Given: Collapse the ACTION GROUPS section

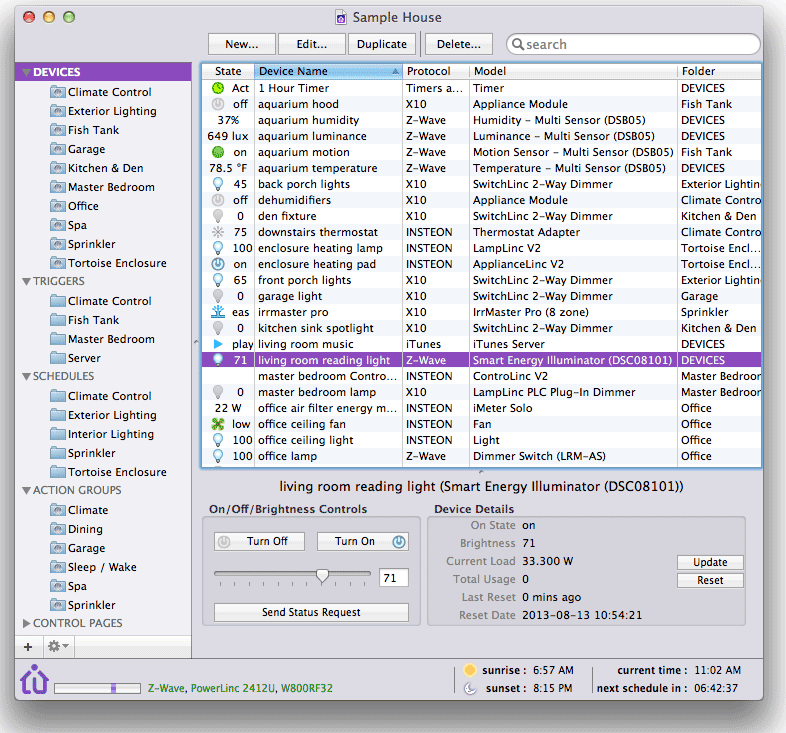Looking at the screenshot, I should 26,491.
